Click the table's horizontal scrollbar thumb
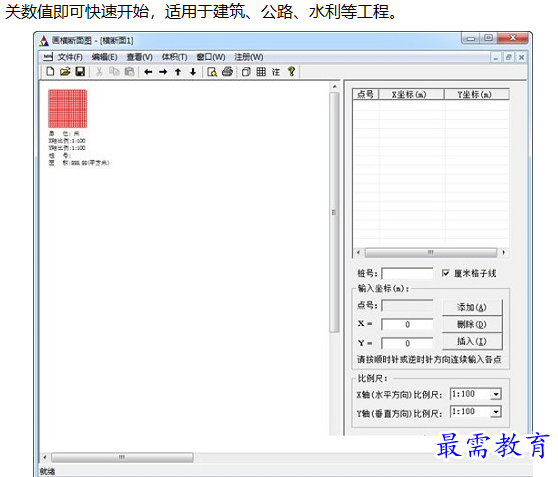Screen dimensions: 558x477 click(431, 252)
